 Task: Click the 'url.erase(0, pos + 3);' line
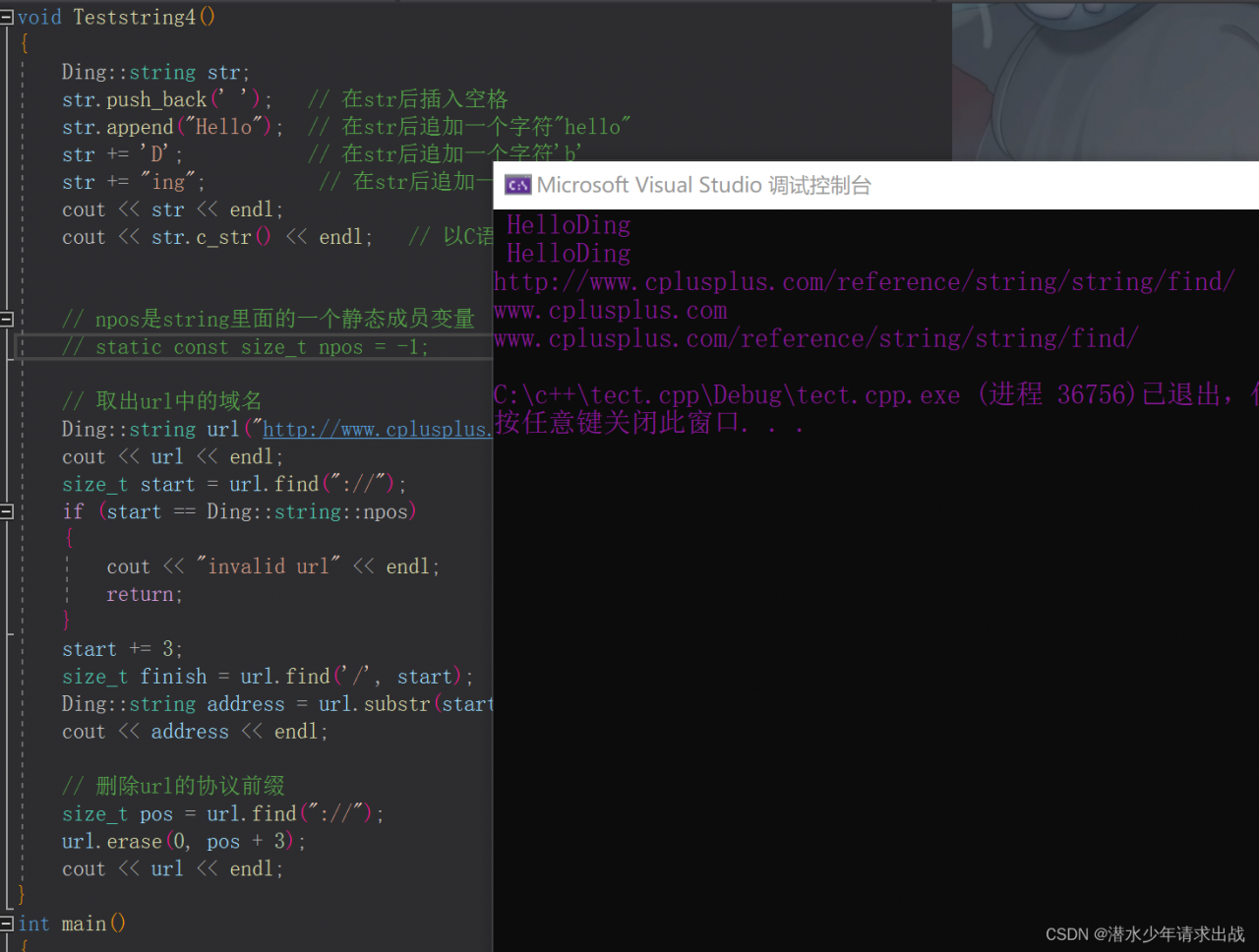click(x=184, y=842)
